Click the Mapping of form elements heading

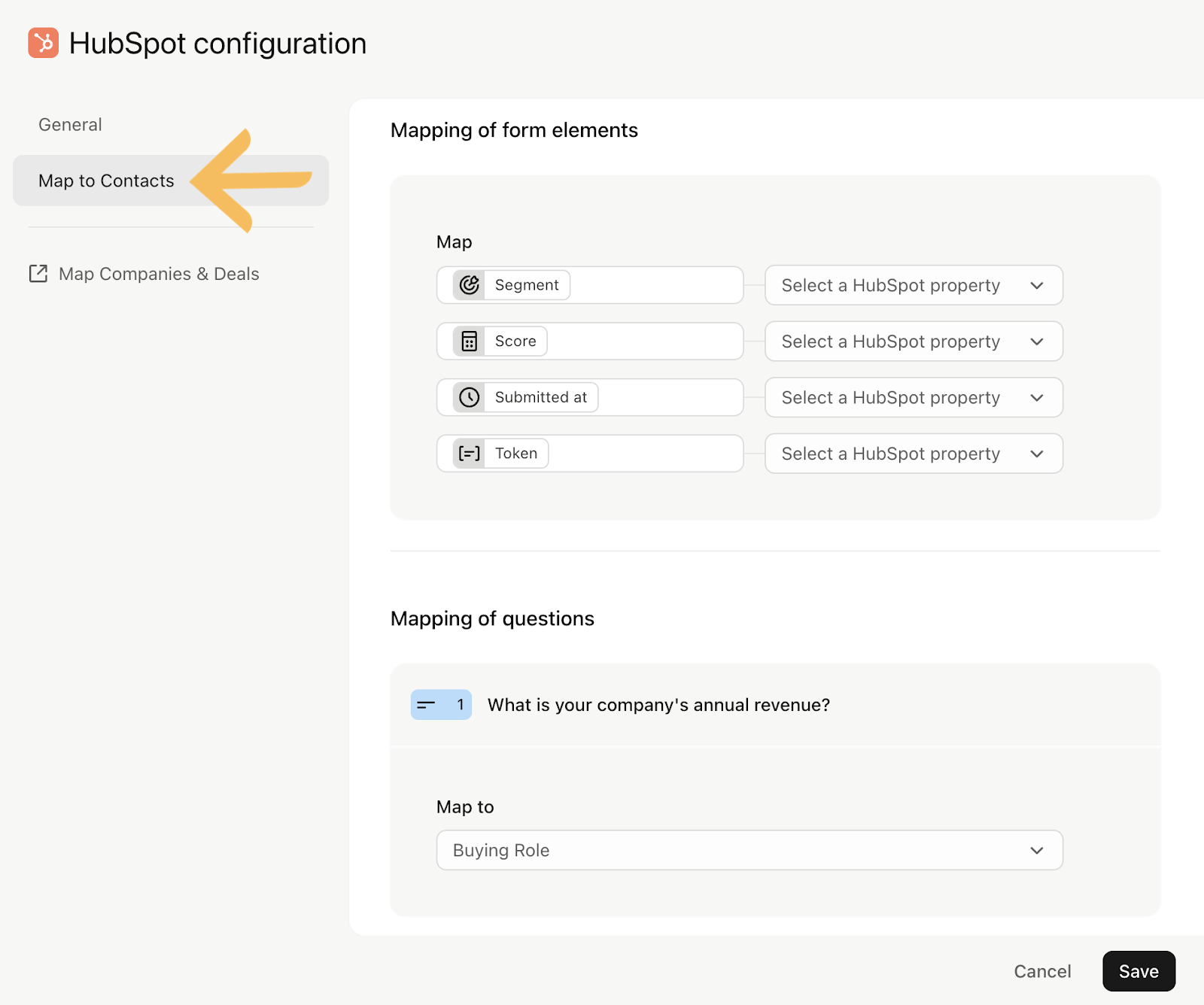click(x=514, y=130)
